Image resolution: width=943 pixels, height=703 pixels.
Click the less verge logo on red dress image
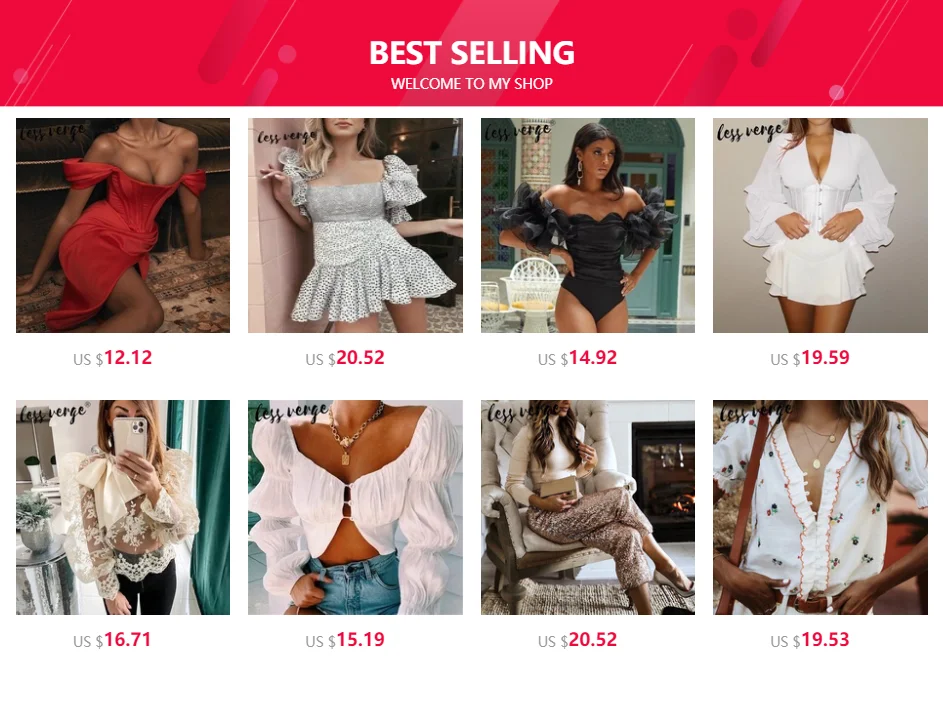coord(53,131)
